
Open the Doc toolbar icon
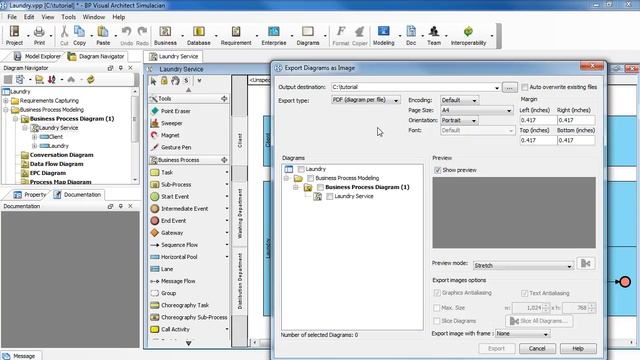tap(411, 35)
